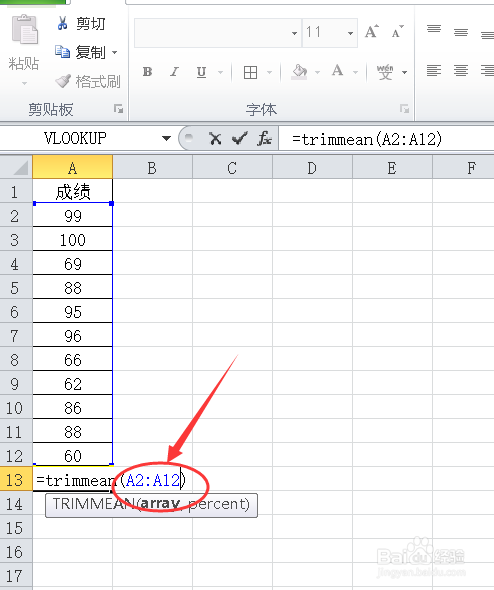Screen dimensions: 494x590
Task: Click cell A8 with value 66
Action: coord(73,360)
